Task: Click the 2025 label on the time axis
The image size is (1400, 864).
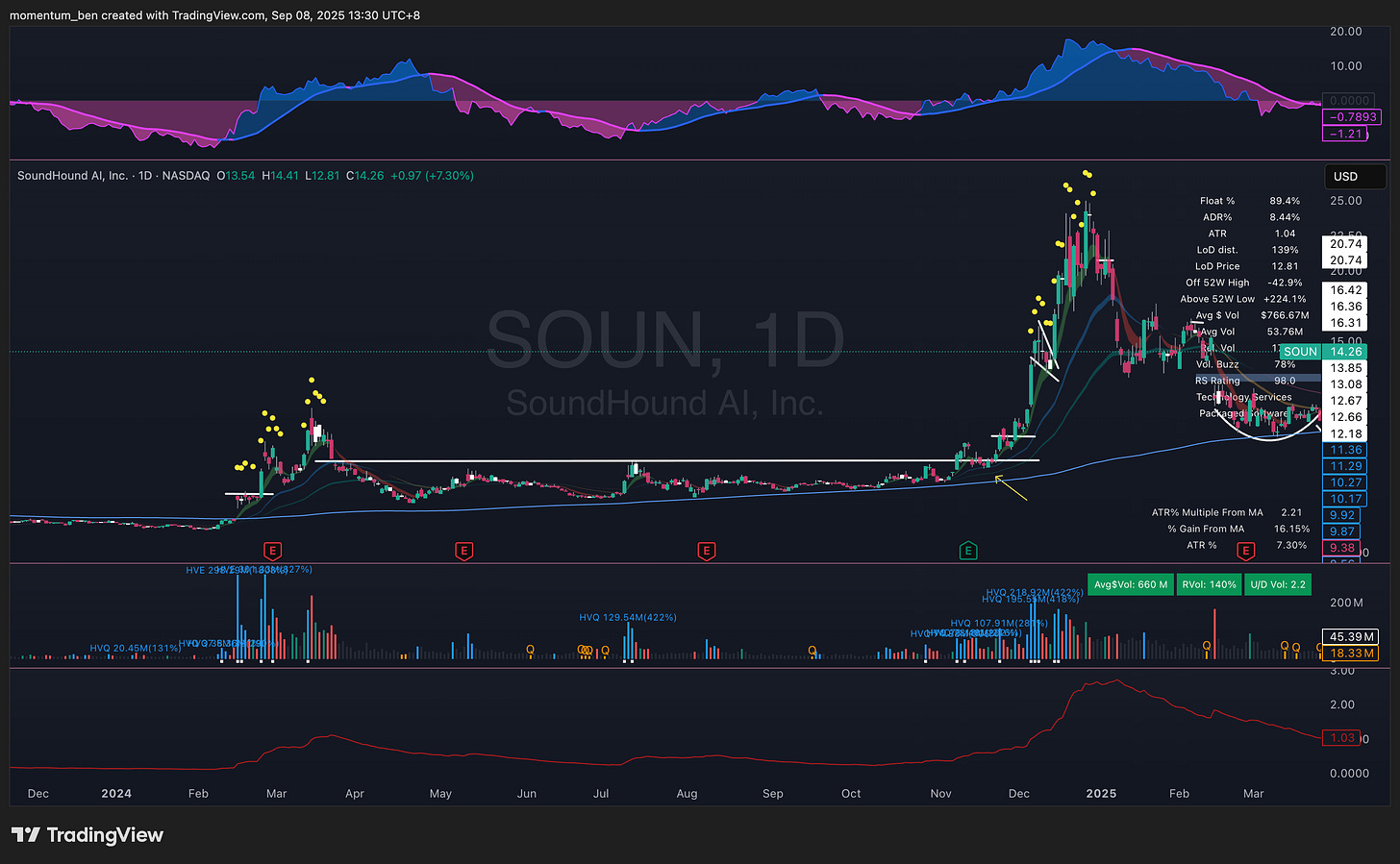Action: 1101,794
